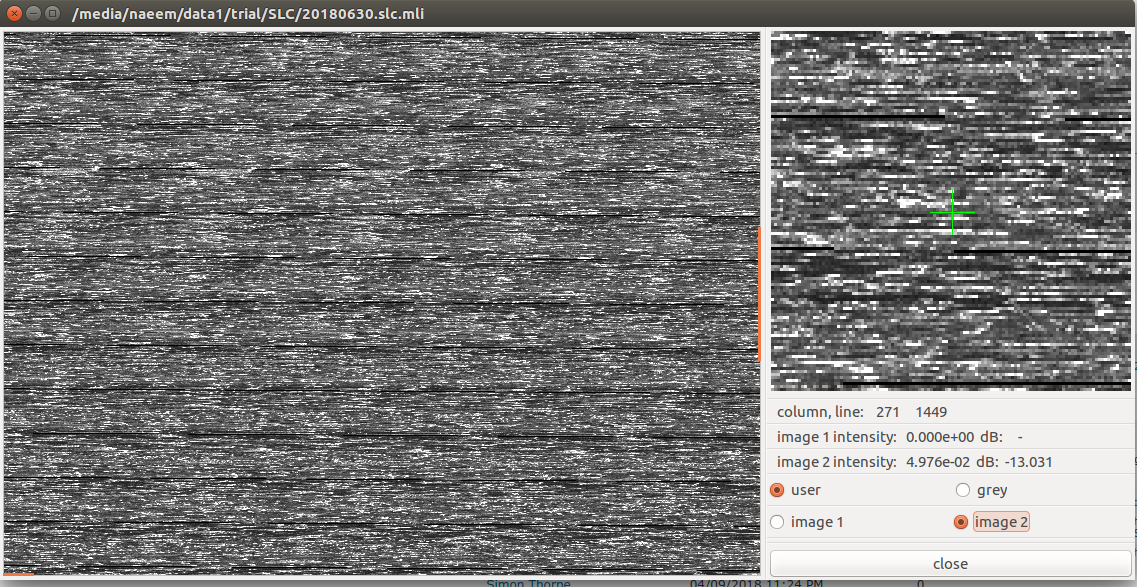Minimize the window from the title bar
Viewport: 1137px width, 587px height.
[33, 13]
